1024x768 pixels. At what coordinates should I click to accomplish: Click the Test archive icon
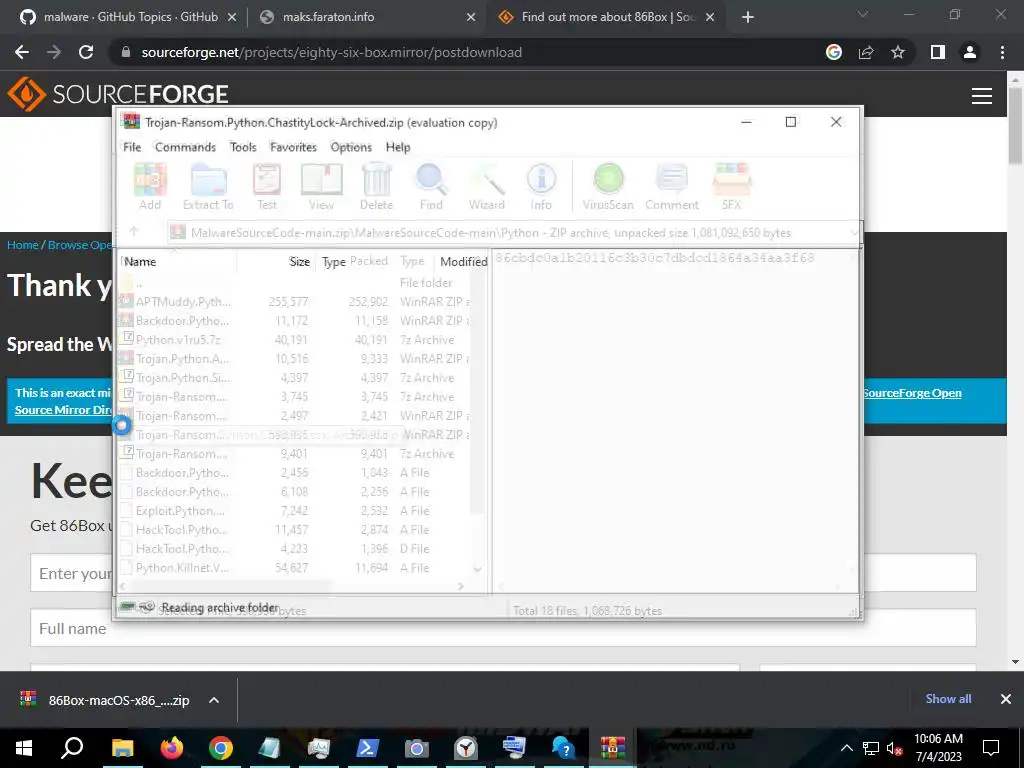(266, 186)
